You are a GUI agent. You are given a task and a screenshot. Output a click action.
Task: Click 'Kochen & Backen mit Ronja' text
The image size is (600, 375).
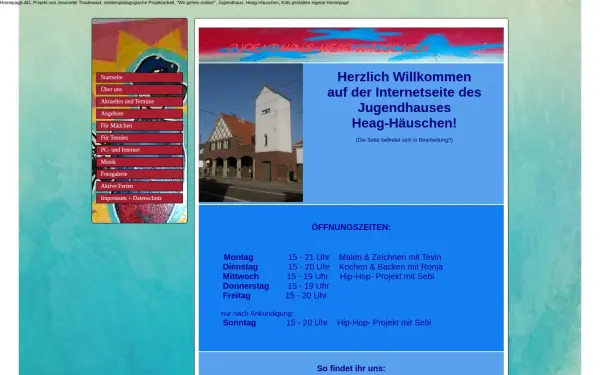391,267
